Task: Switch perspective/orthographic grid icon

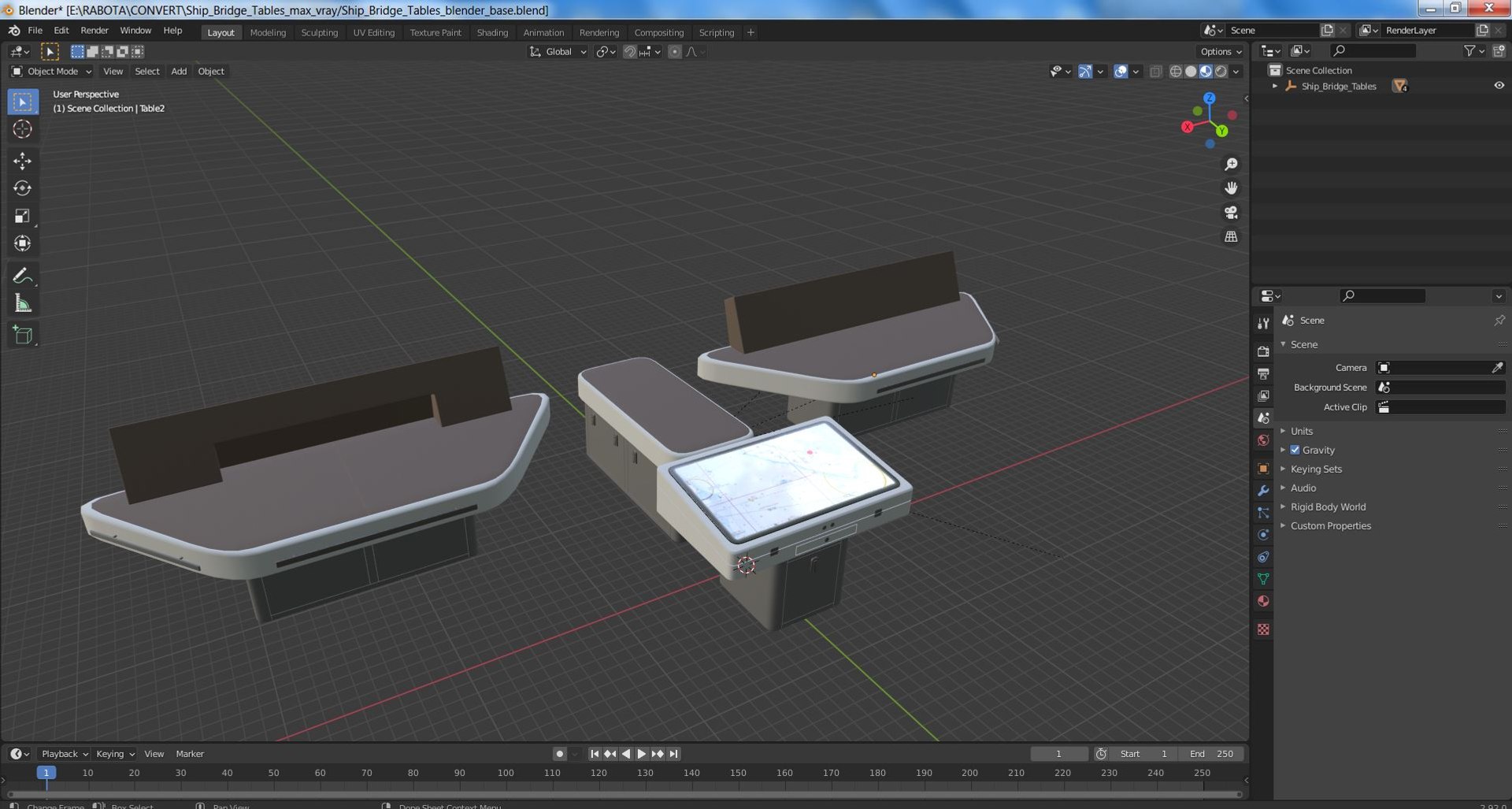Action: click(1231, 236)
